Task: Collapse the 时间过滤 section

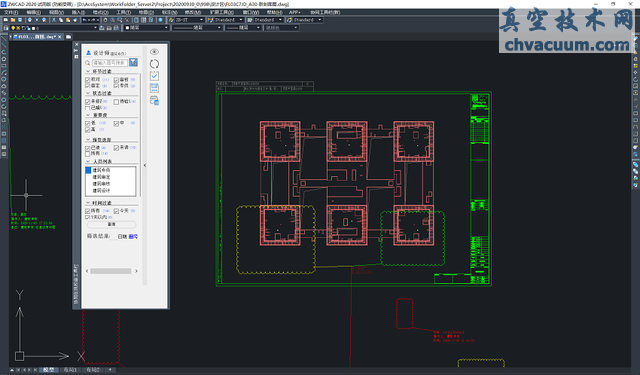Action: point(88,203)
